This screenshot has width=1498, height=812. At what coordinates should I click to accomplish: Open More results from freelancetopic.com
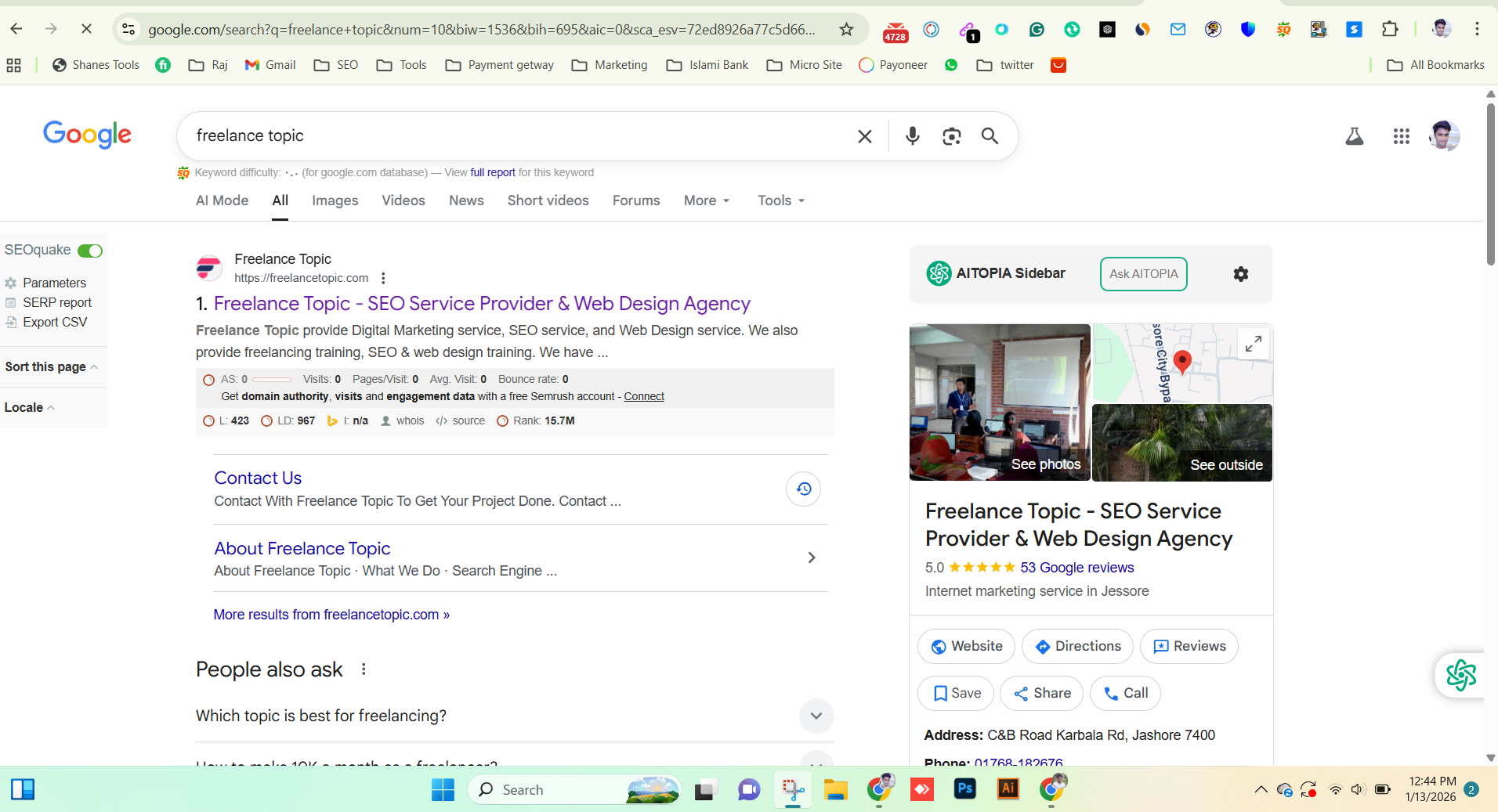pos(331,615)
